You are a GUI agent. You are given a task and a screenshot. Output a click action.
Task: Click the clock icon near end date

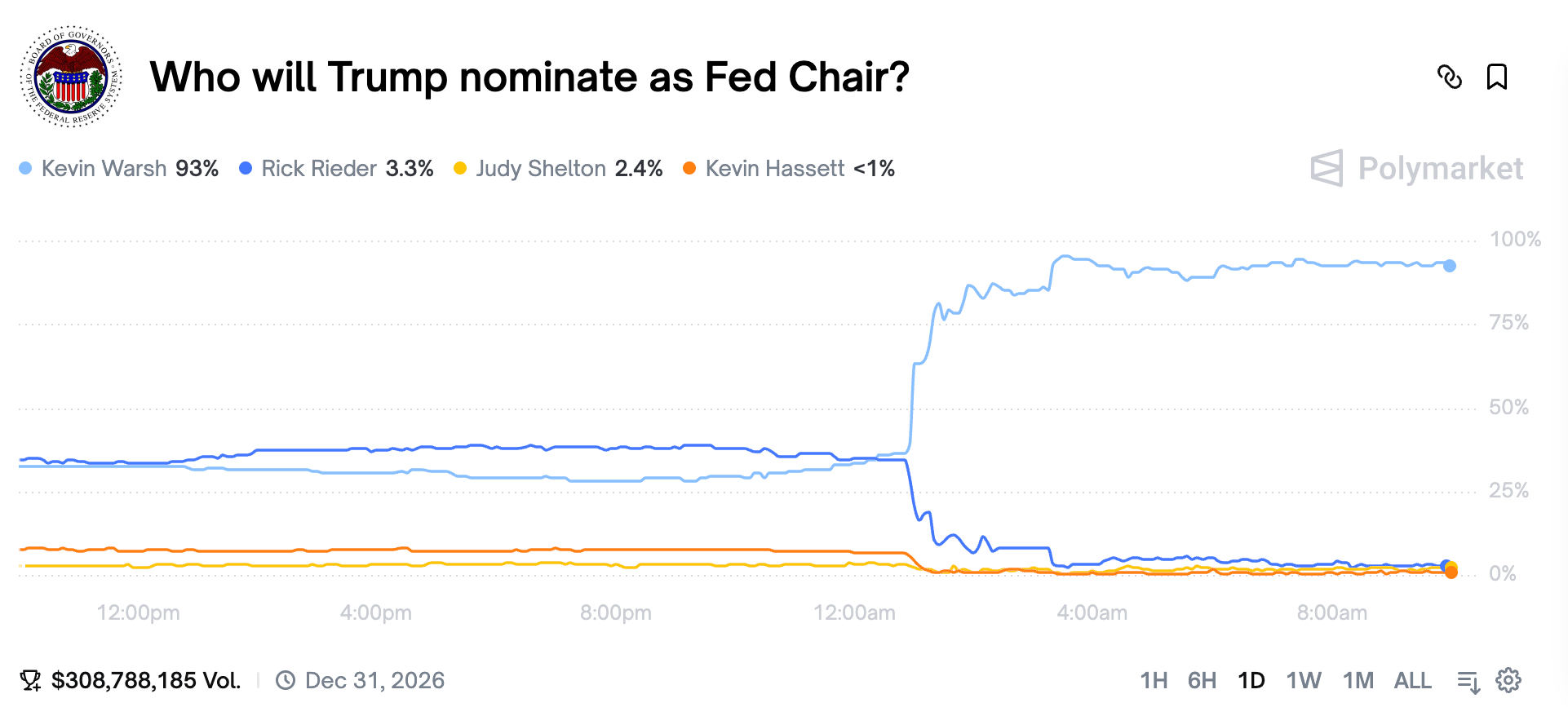(x=285, y=680)
